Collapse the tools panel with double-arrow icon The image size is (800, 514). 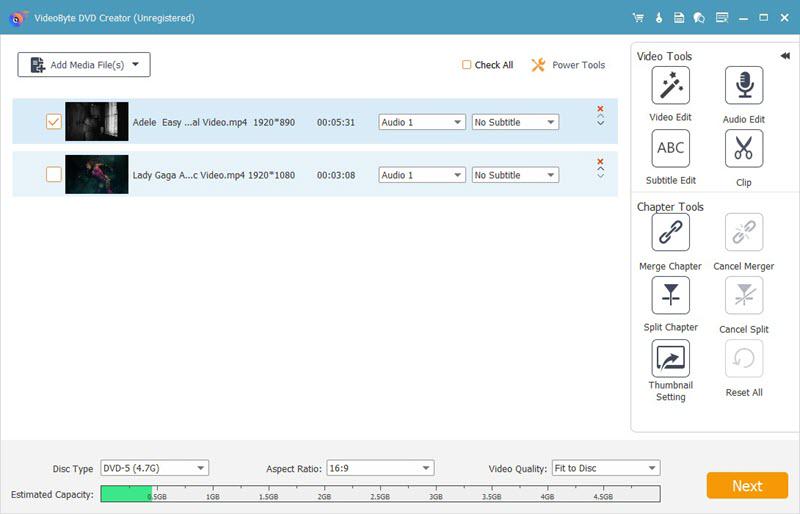click(x=785, y=56)
